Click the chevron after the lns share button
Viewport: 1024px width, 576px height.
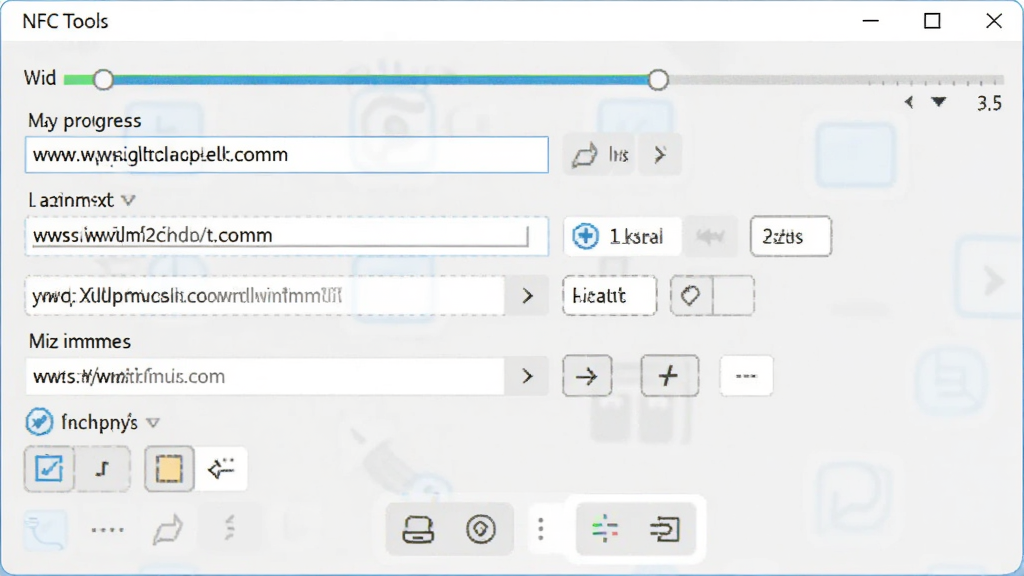[x=660, y=155]
